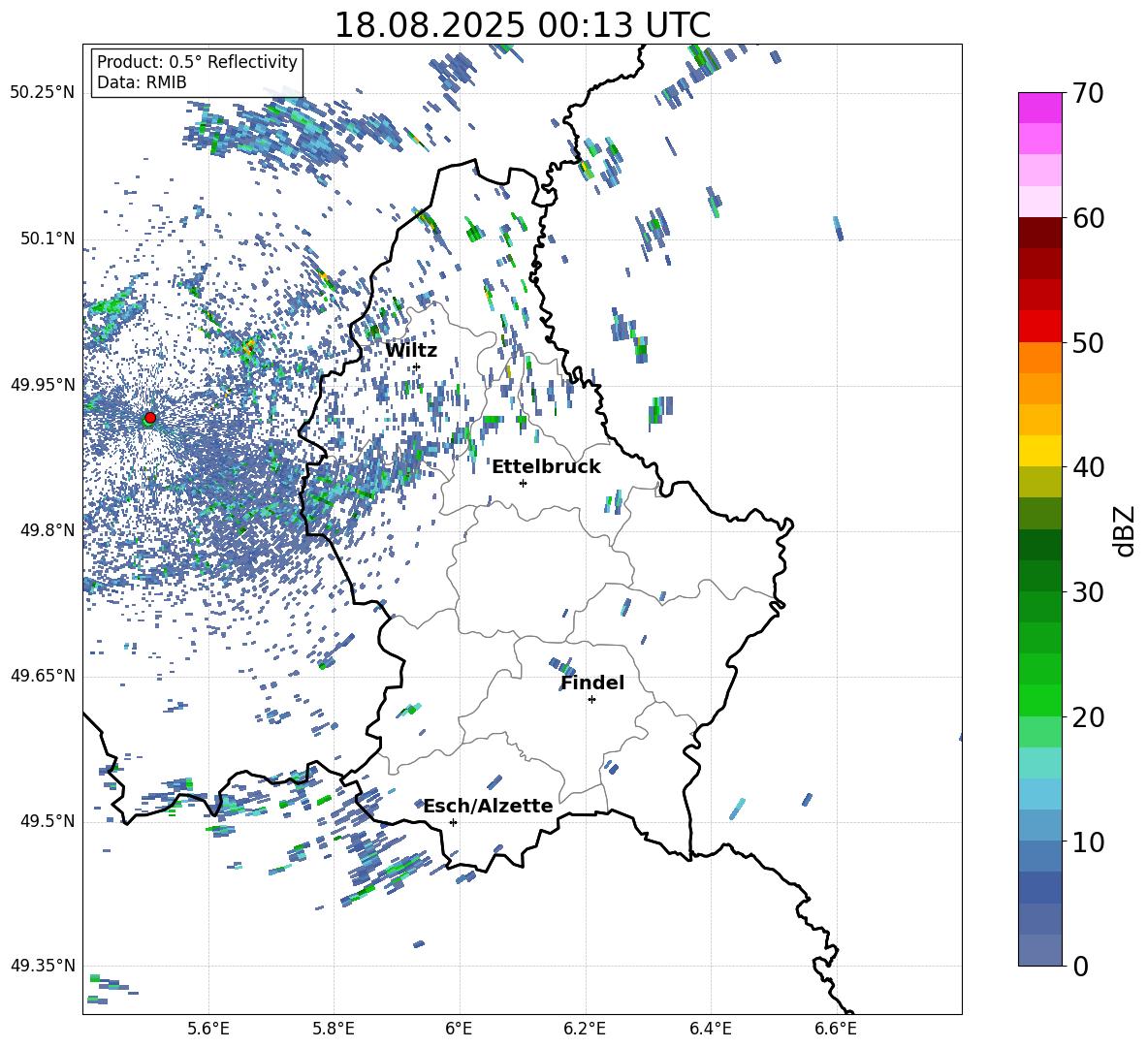Image resolution: width=1148 pixels, height=1048 pixels.
Task: Click the orange colorbar segment below 50
Action: point(1040,358)
